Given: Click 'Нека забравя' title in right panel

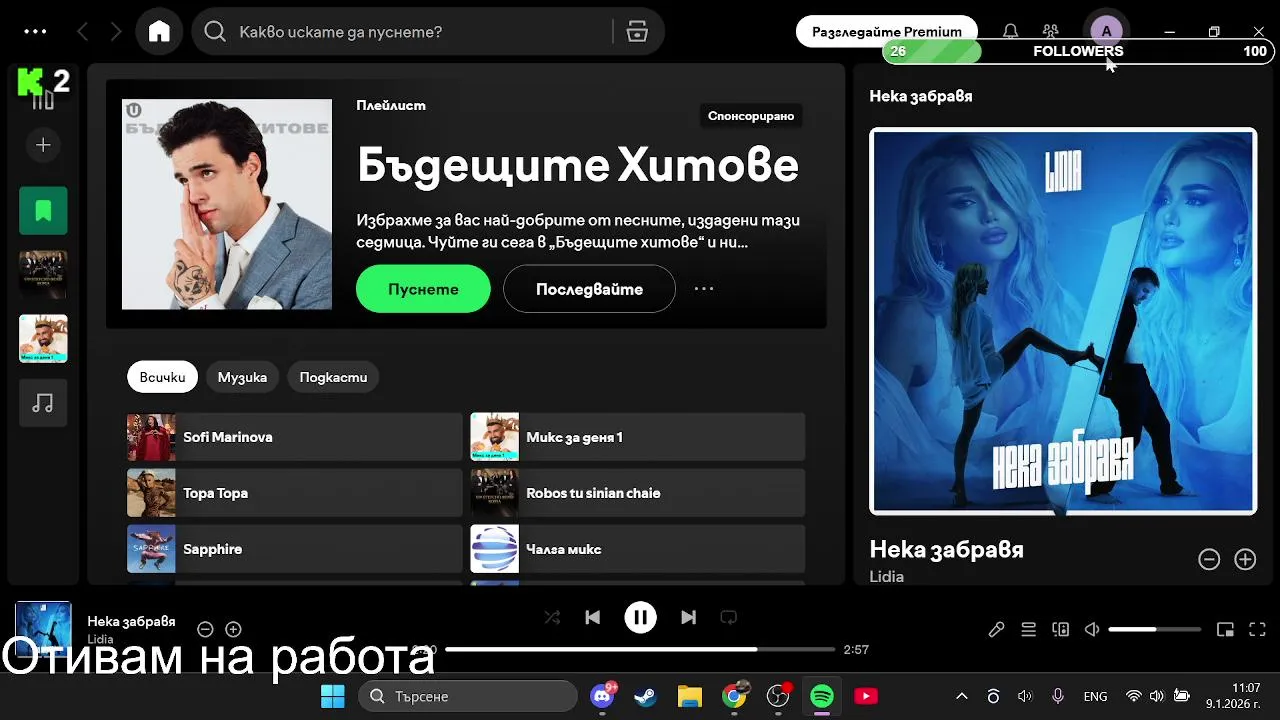Looking at the screenshot, I should [x=946, y=549].
